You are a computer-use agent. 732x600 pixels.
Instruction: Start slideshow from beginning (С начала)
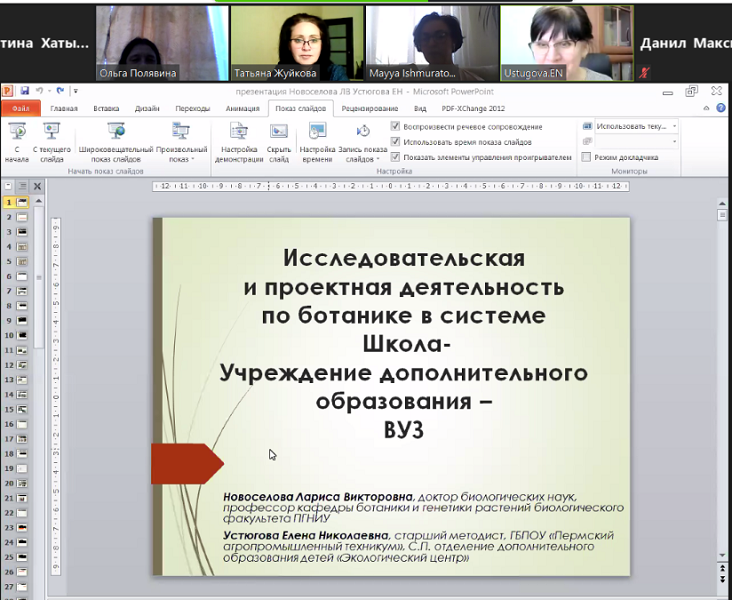16,139
